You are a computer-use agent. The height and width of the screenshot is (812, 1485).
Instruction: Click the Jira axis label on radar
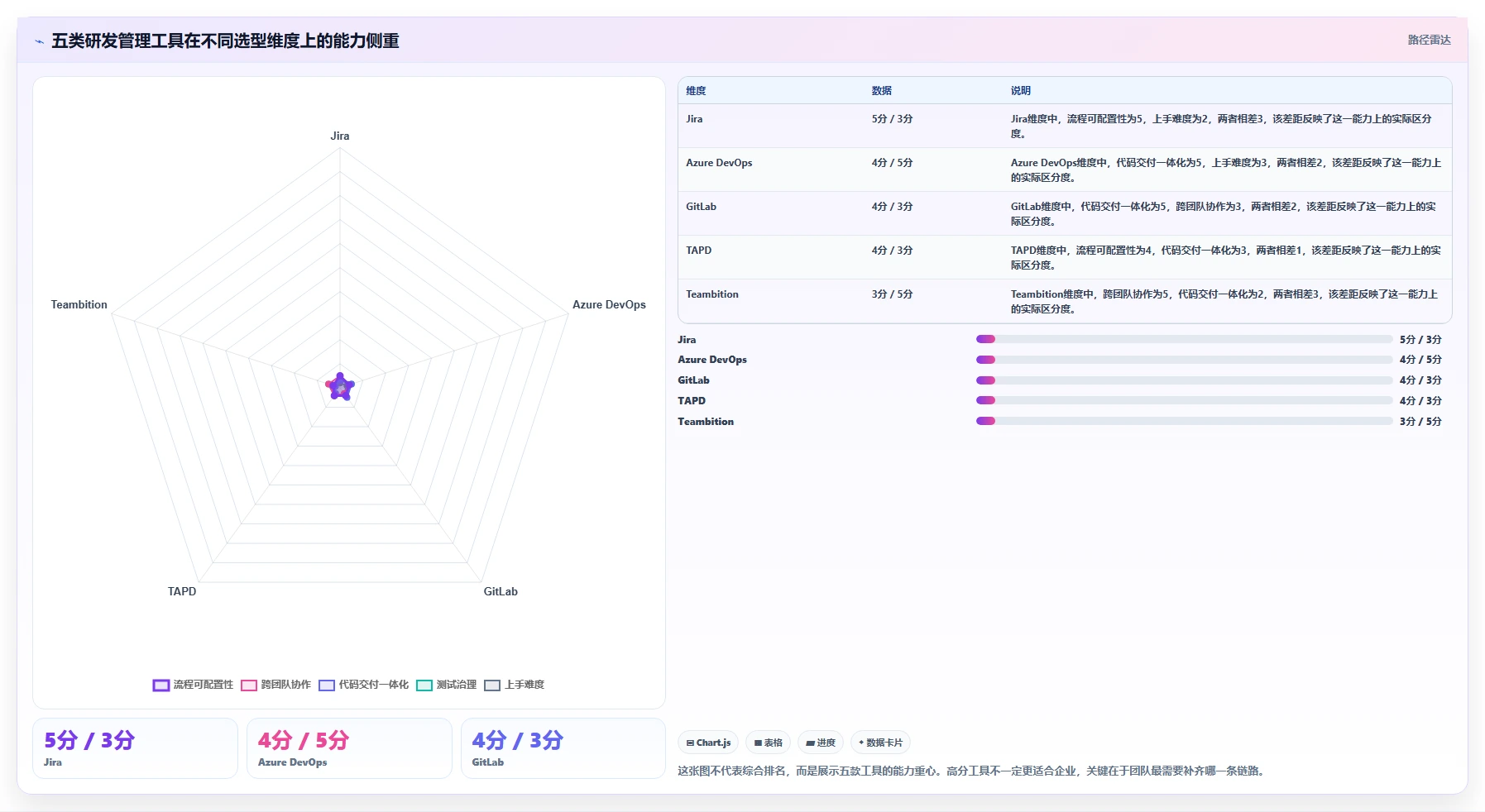(x=340, y=136)
